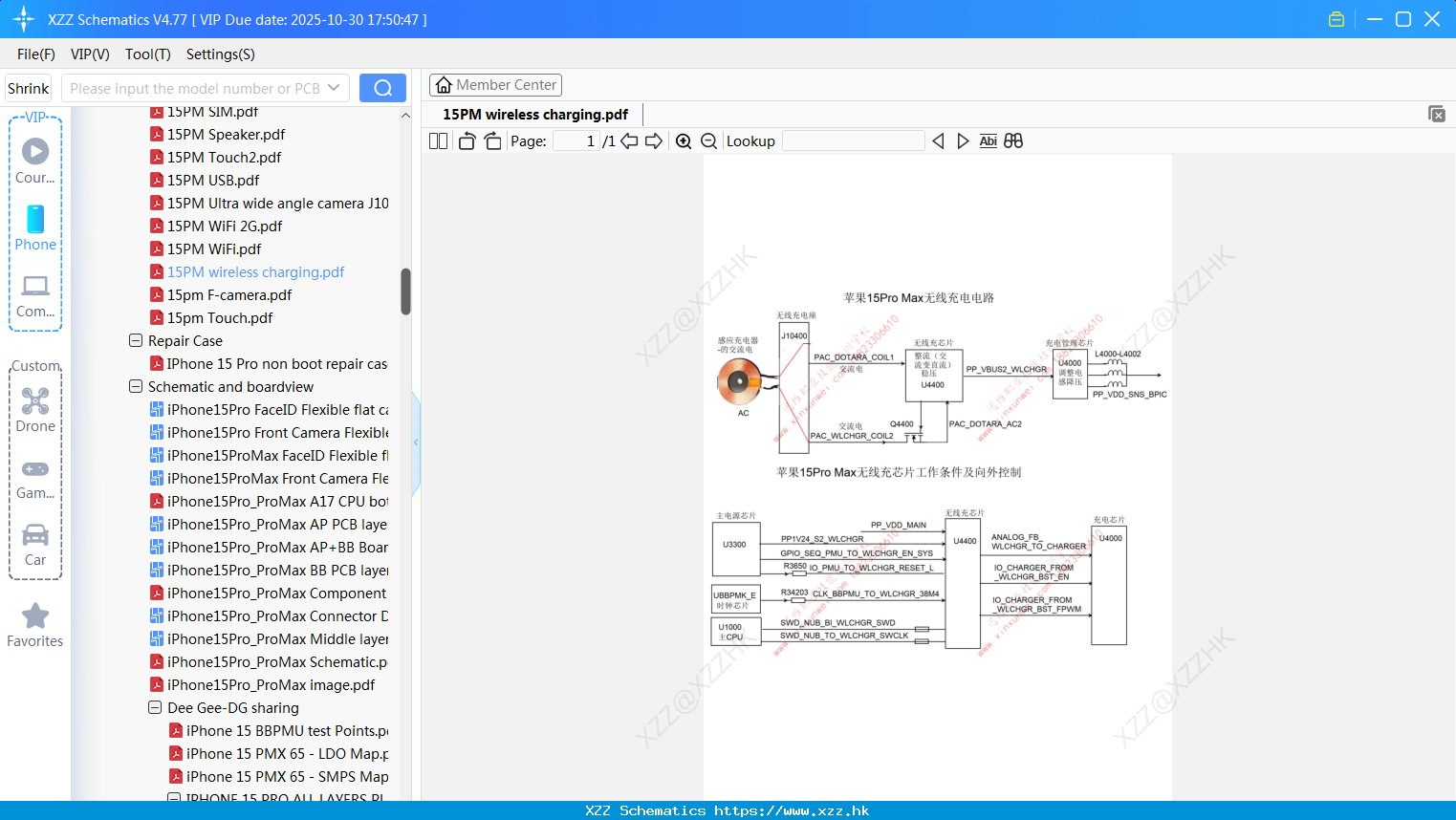This screenshot has height=820, width=1456.
Task: Zoom out of the schematic
Action: (709, 141)
